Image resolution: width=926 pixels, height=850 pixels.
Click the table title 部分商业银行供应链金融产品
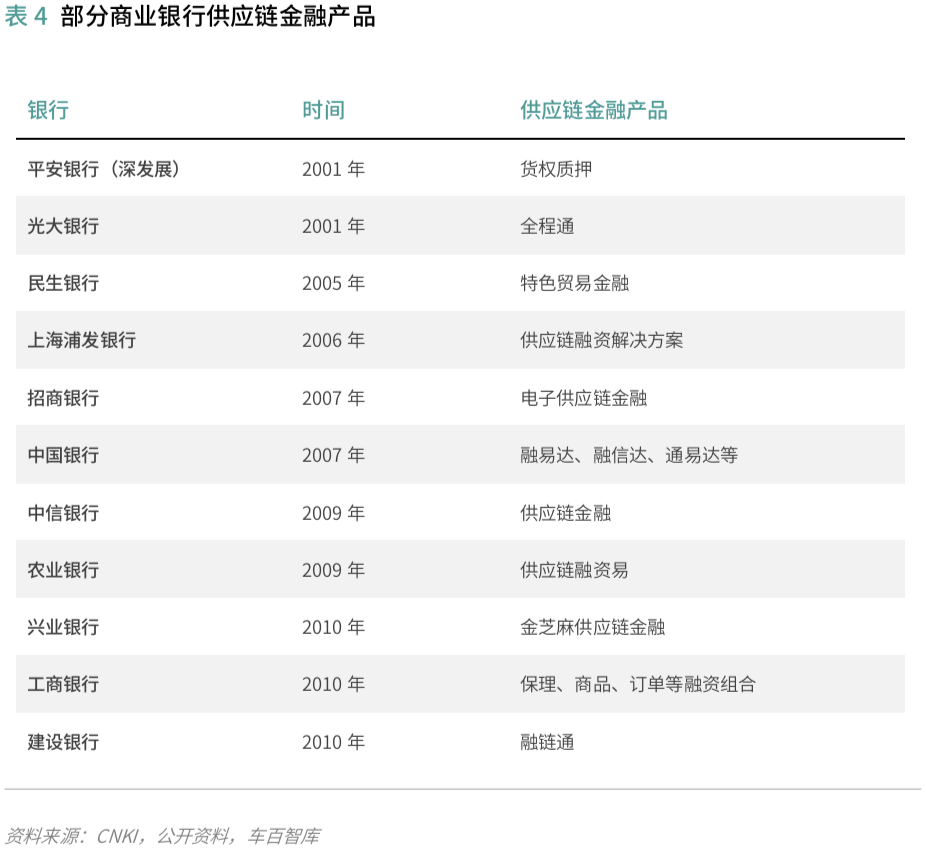[218, 16]
